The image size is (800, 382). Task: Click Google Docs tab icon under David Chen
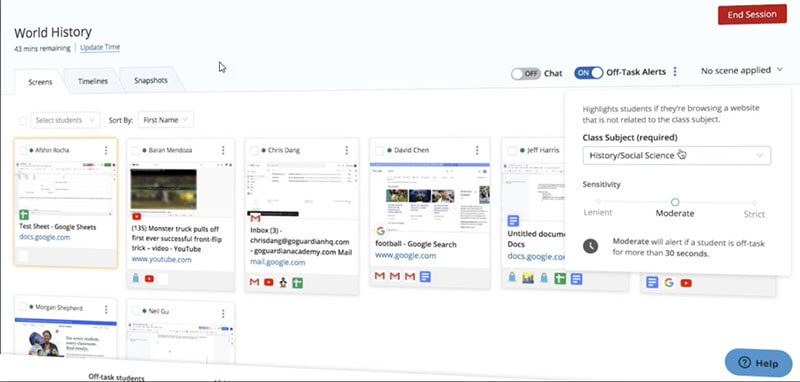pyautogui.click(x=426, y=276)
